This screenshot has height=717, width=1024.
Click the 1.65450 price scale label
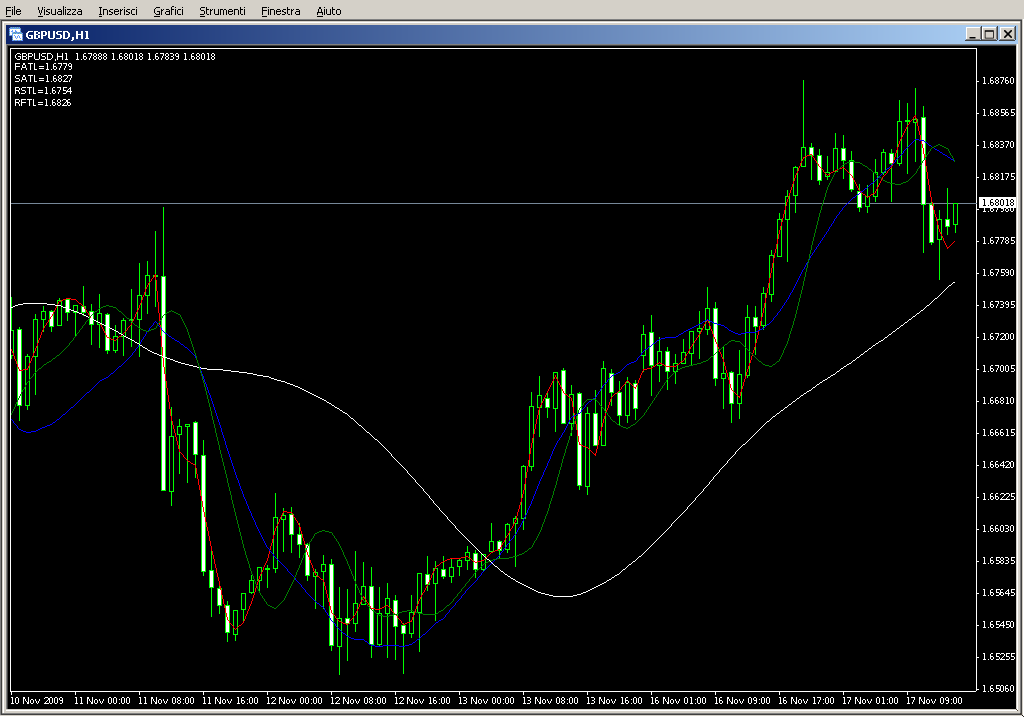(999, 624)
